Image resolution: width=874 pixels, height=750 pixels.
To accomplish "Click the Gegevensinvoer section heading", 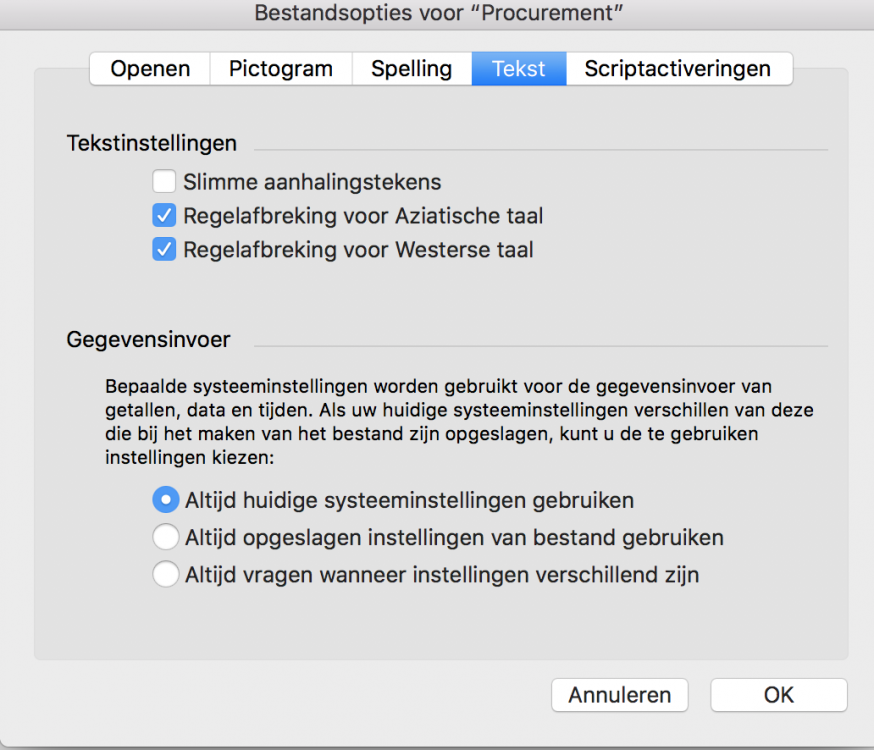I will (148, 340).
